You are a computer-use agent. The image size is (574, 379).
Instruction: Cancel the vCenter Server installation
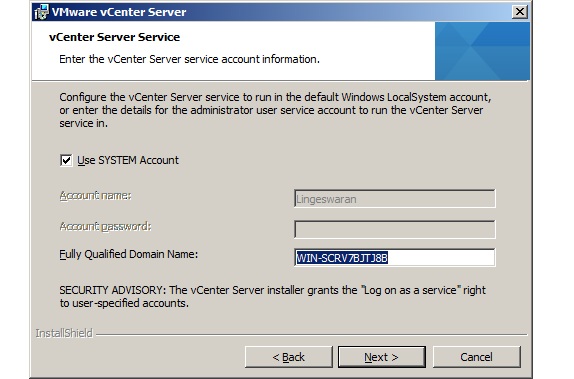[x=476, y=357]
